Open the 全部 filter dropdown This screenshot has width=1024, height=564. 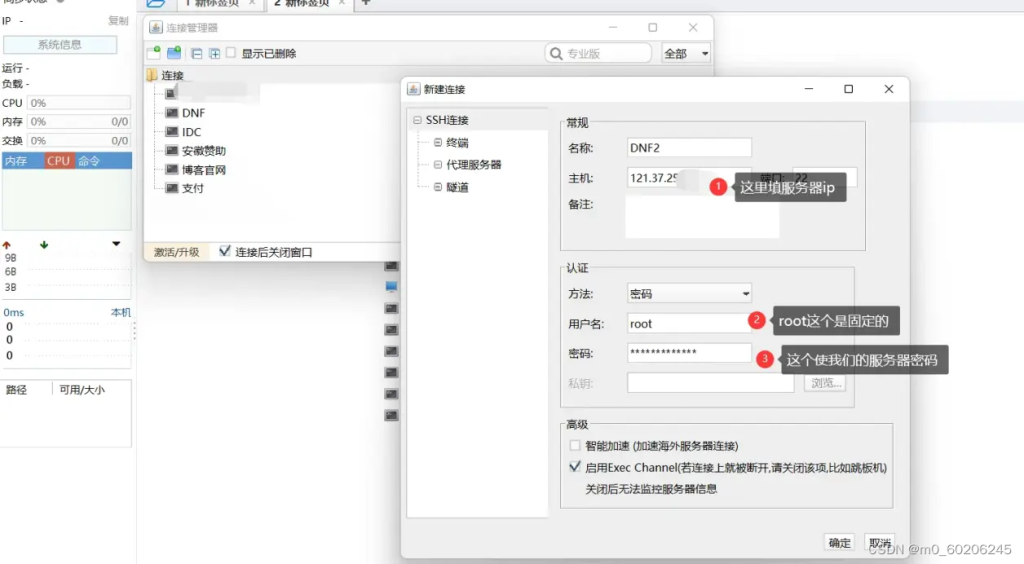(x=686, y=54)
